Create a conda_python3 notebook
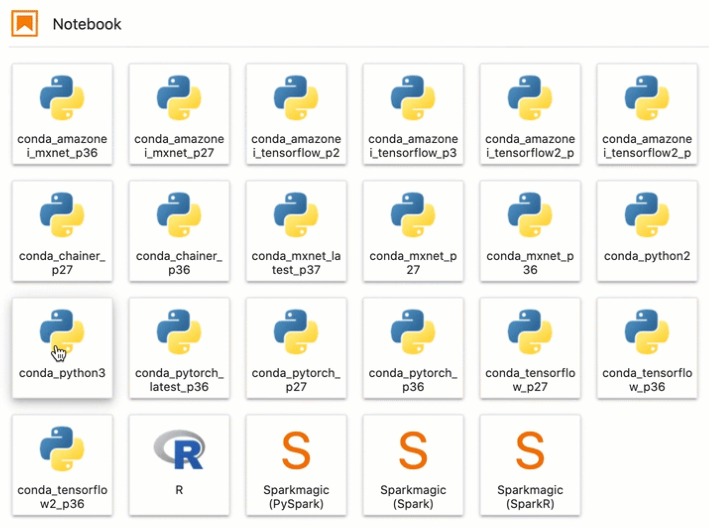The height and width of the screenshot is (528, 709). pyautogui.click(x=62, y=348)
